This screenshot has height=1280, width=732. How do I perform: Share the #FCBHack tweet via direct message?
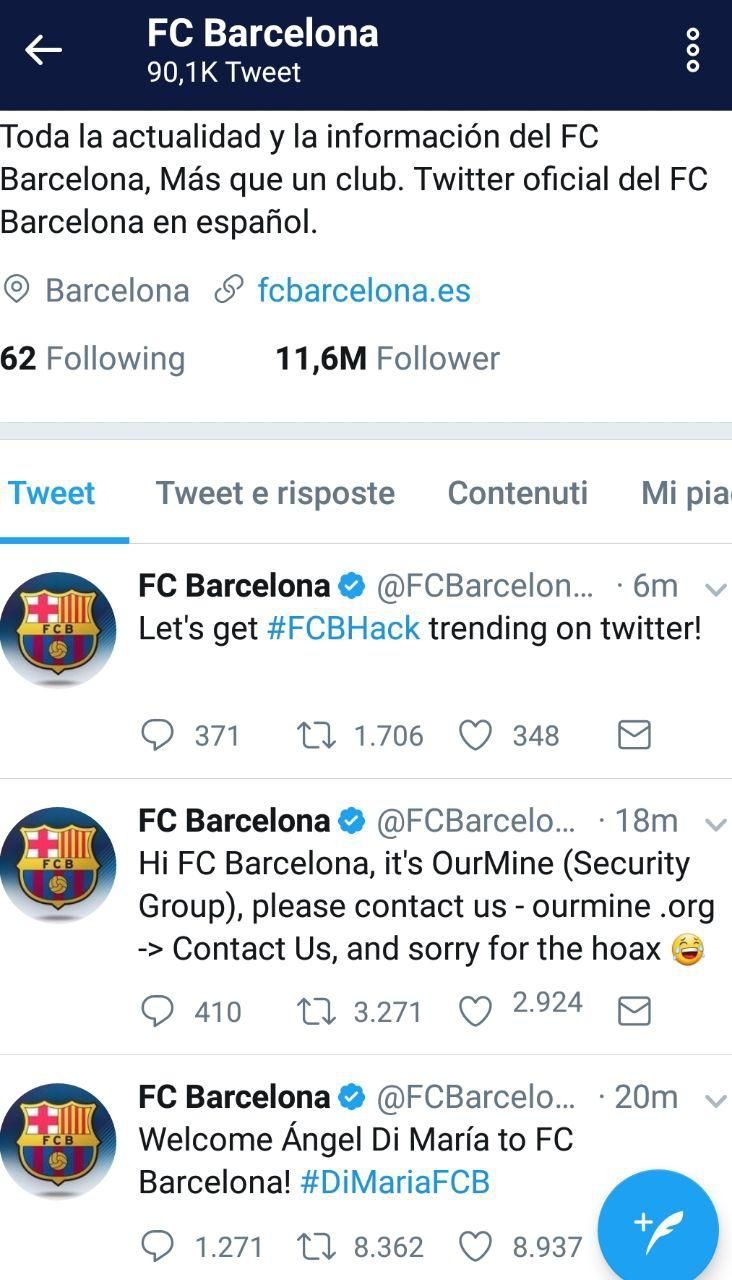coord(634,735)
